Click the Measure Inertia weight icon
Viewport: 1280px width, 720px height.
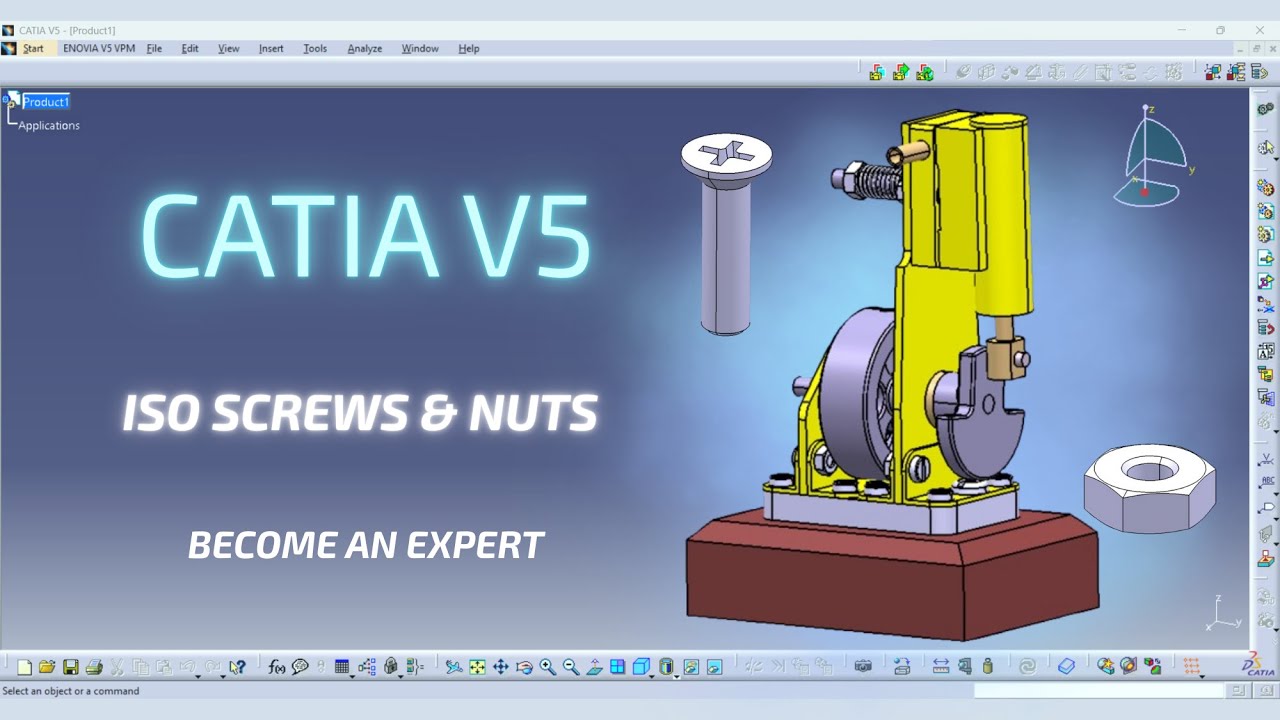click(x=988, y=667)
